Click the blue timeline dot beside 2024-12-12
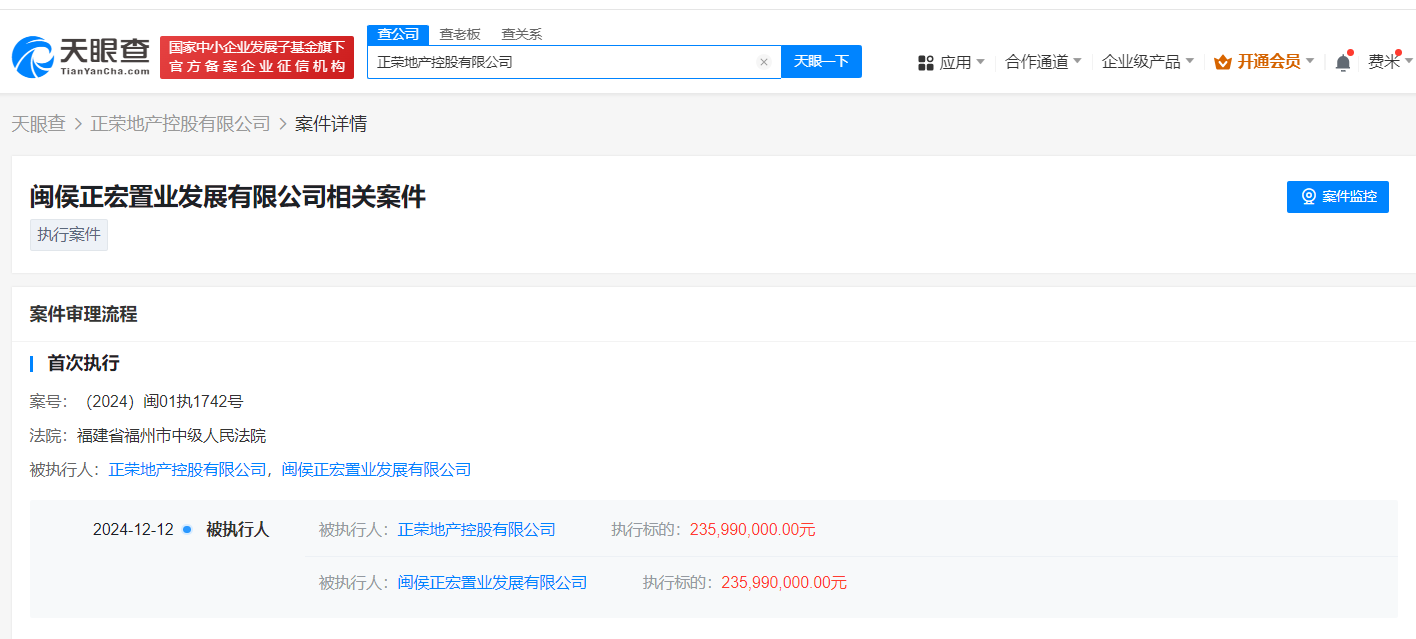The image size is (1416, 639). [187, 530]
